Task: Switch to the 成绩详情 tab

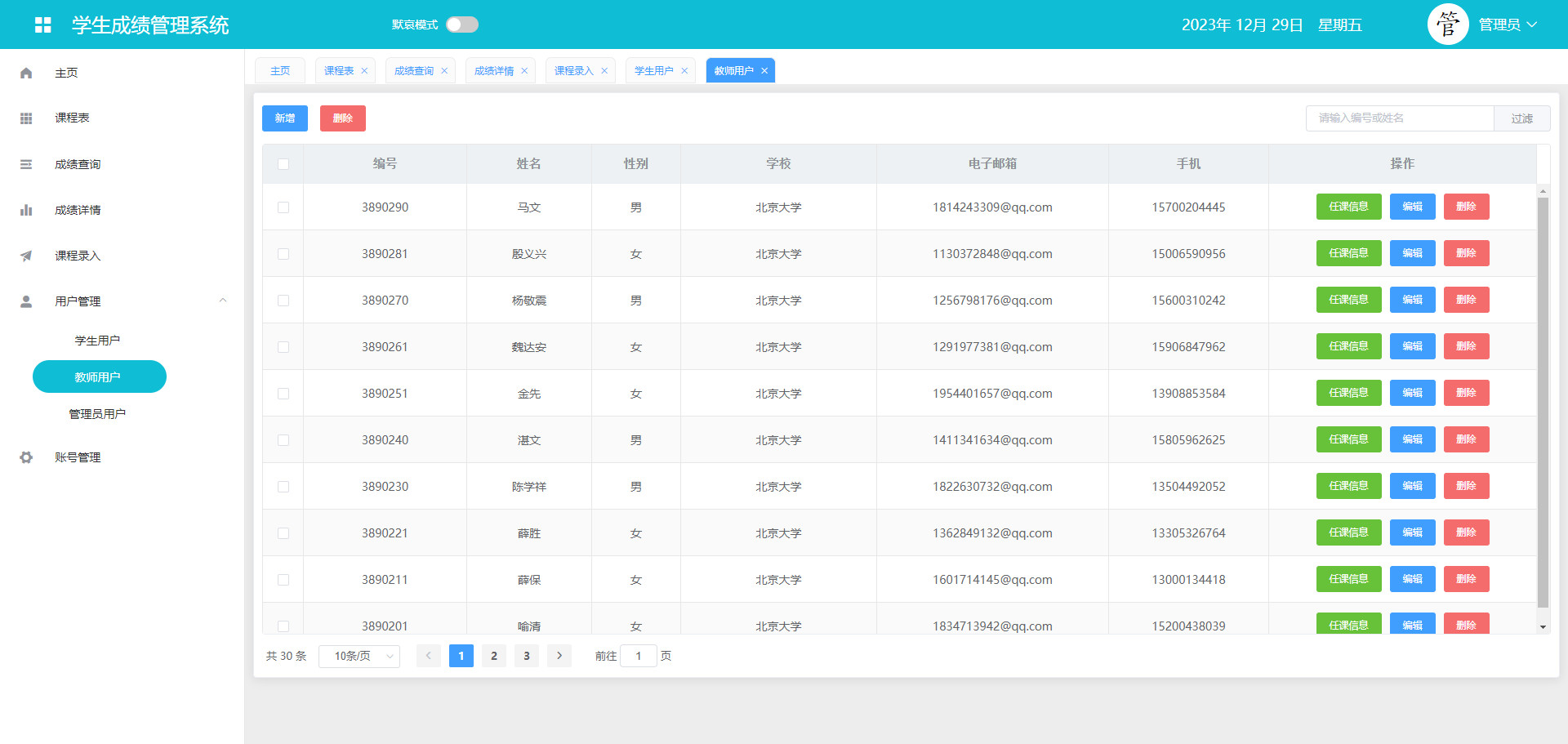Action: [x=494, y=71]
